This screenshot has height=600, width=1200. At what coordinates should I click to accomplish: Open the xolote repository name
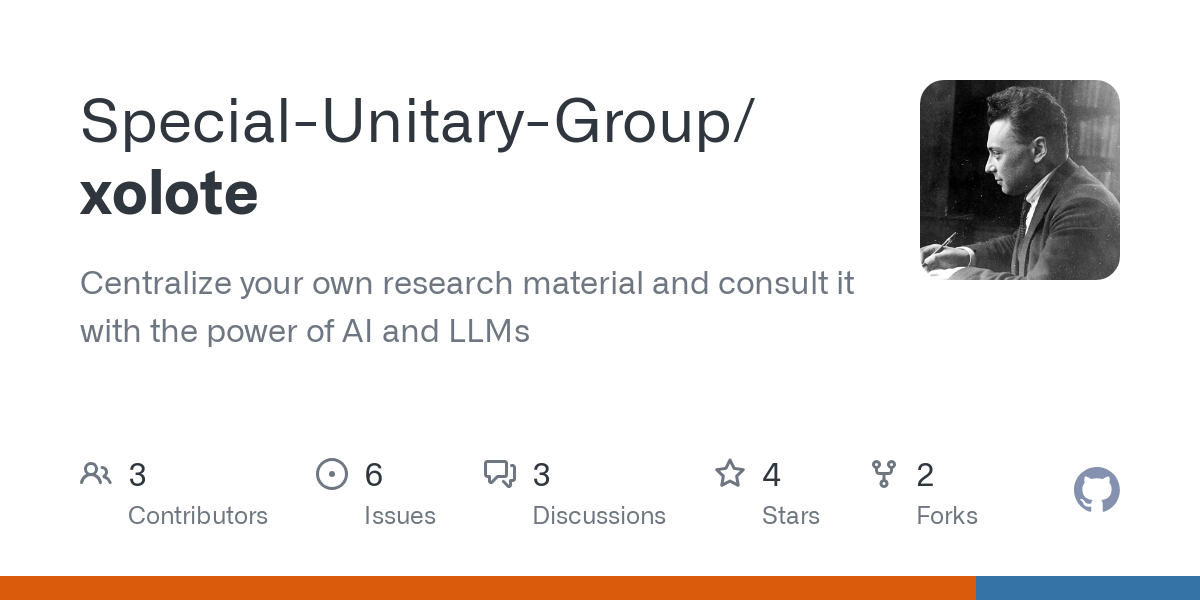click(x=169, y=193)
